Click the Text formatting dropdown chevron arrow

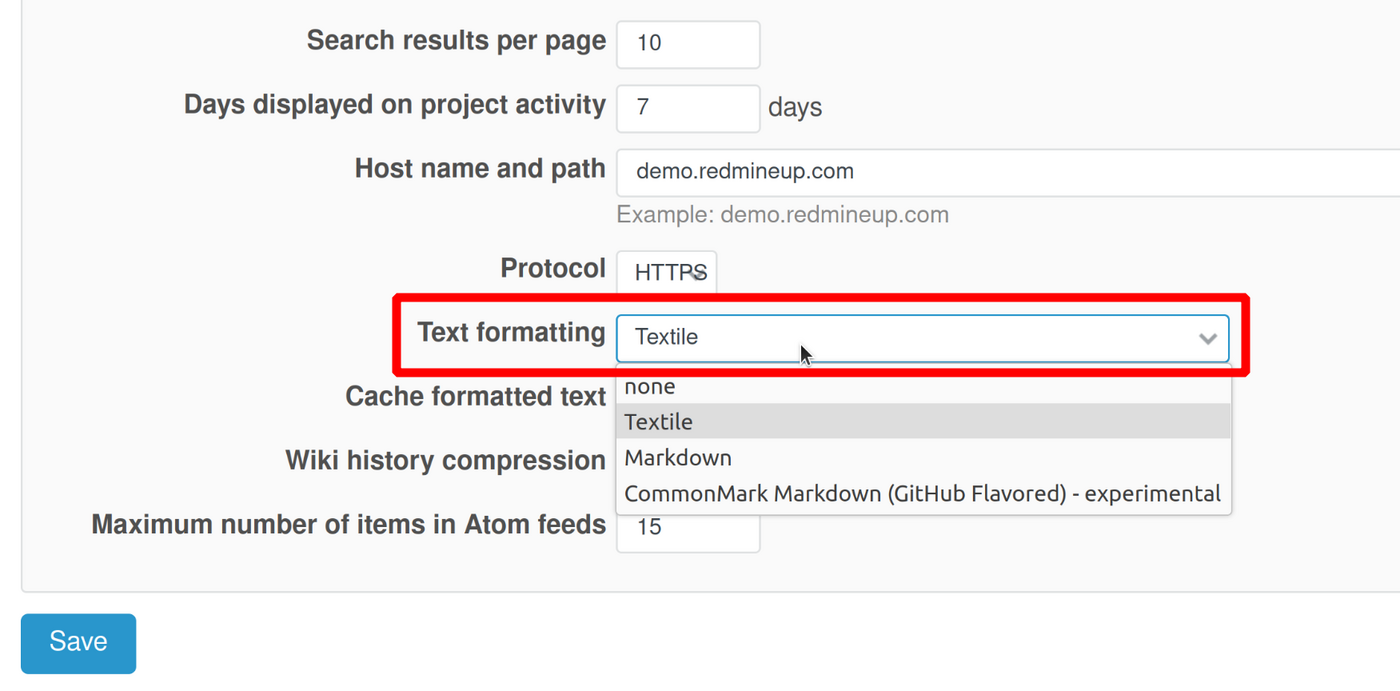point(1207,339)
